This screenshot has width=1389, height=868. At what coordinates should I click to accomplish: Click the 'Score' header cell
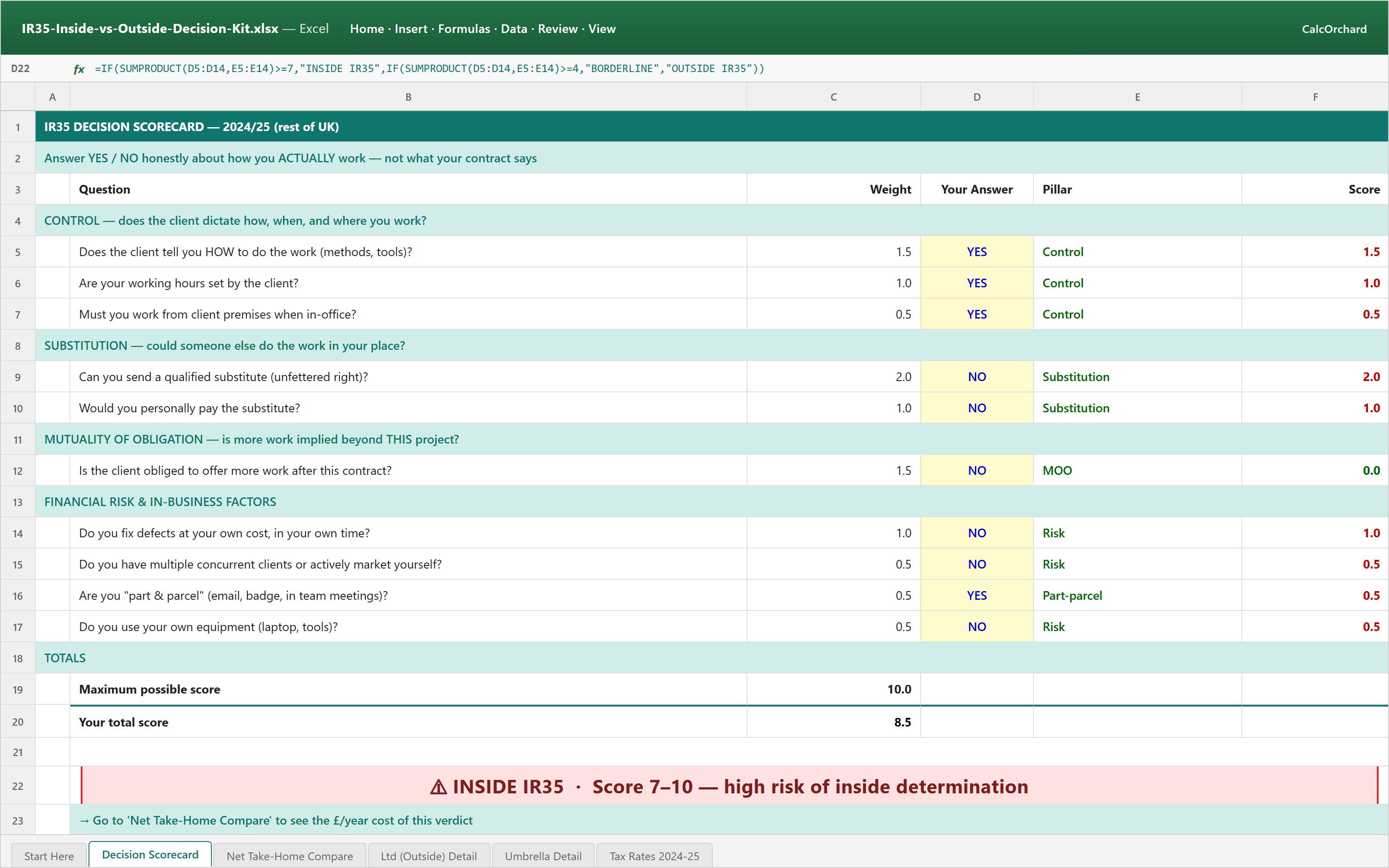(x=1315, y=190)
